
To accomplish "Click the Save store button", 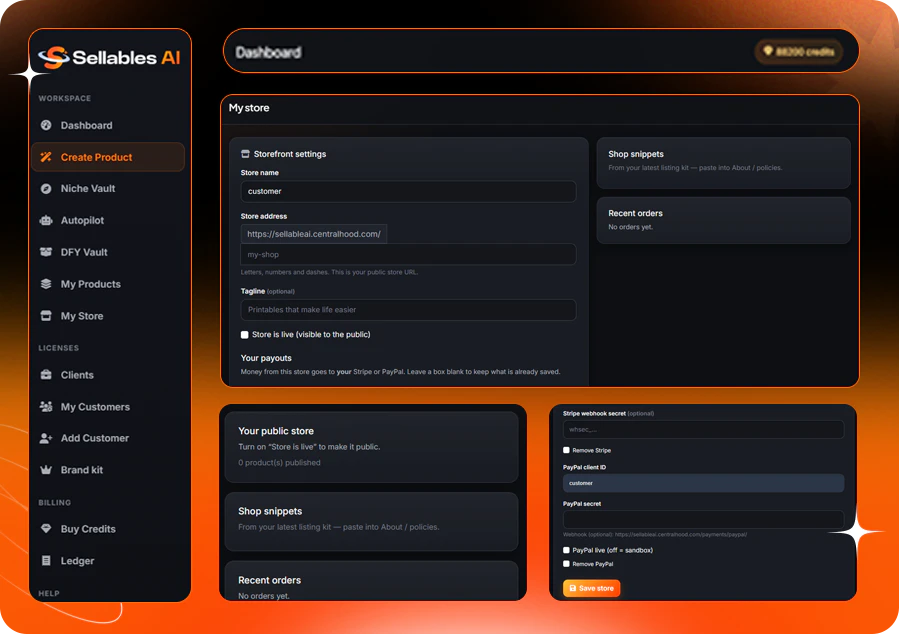I will click(x=592, y=588).
